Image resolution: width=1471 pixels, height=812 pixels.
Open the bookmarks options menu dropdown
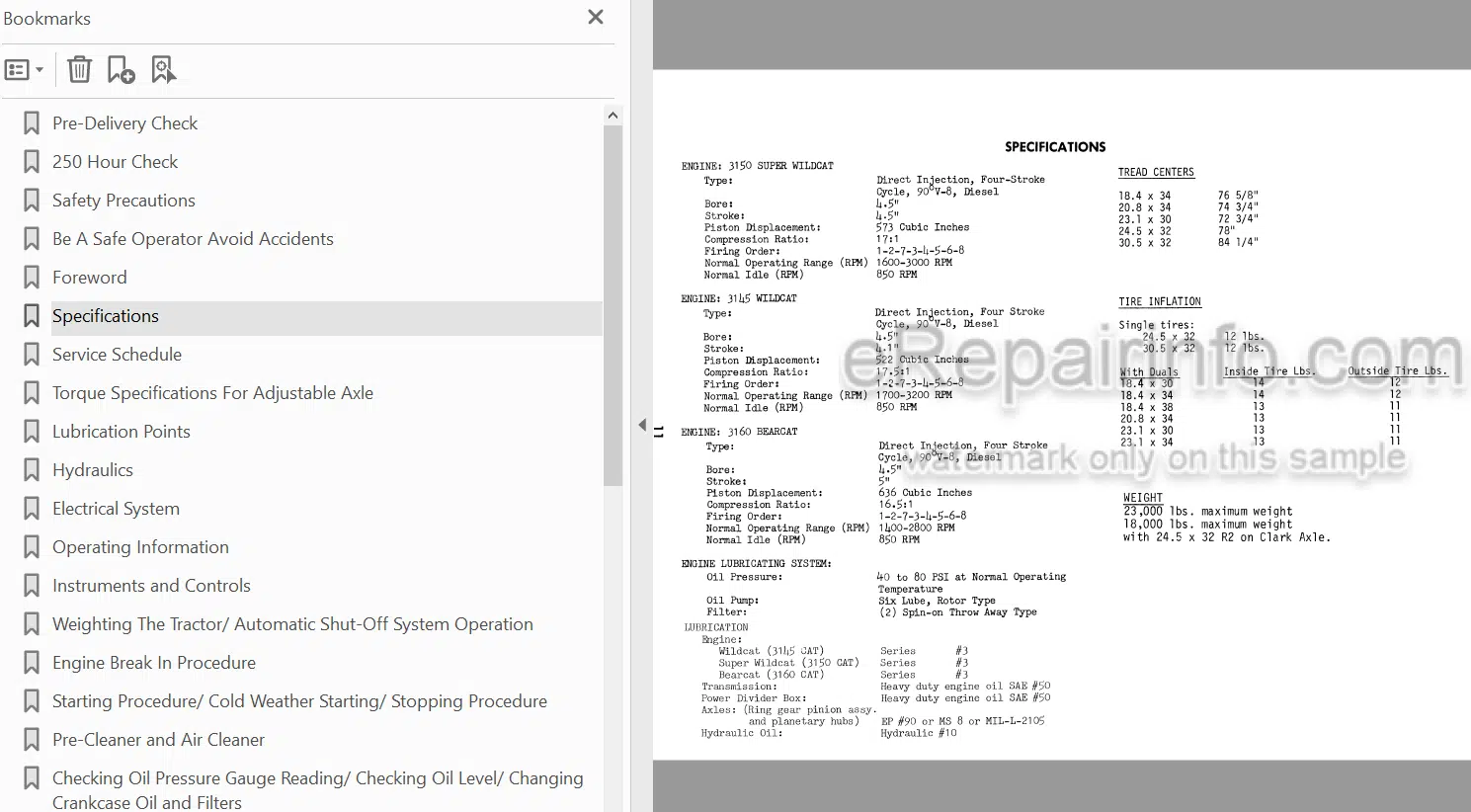pos(24,70)
